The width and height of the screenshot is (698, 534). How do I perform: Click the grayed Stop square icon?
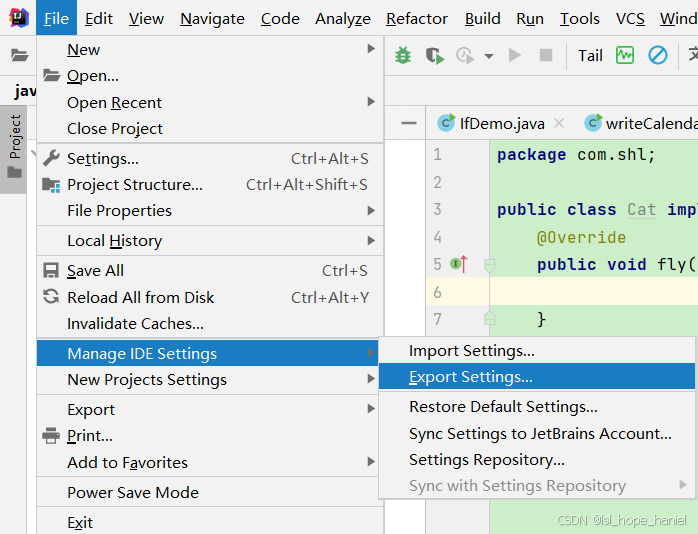tap(546, 55)
